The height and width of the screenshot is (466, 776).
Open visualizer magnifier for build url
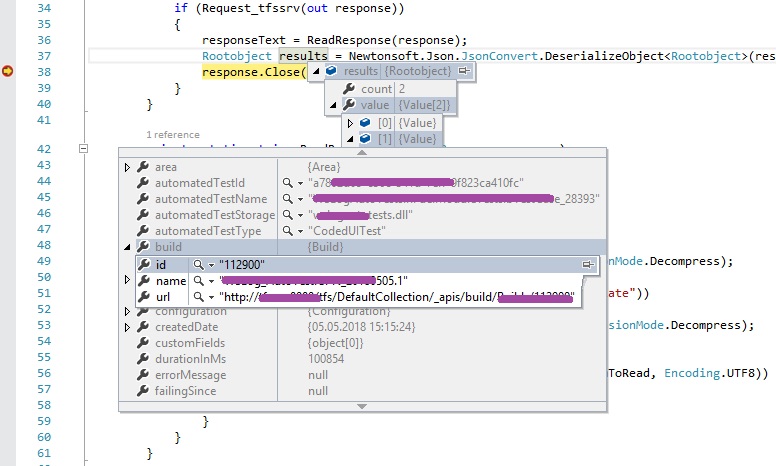click(x=198, y=297)
